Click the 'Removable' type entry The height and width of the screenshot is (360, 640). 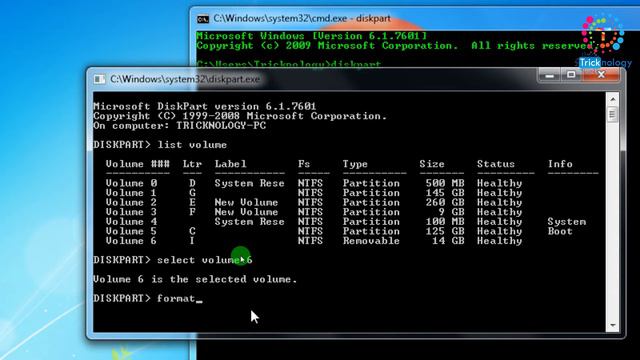[371, 241]
